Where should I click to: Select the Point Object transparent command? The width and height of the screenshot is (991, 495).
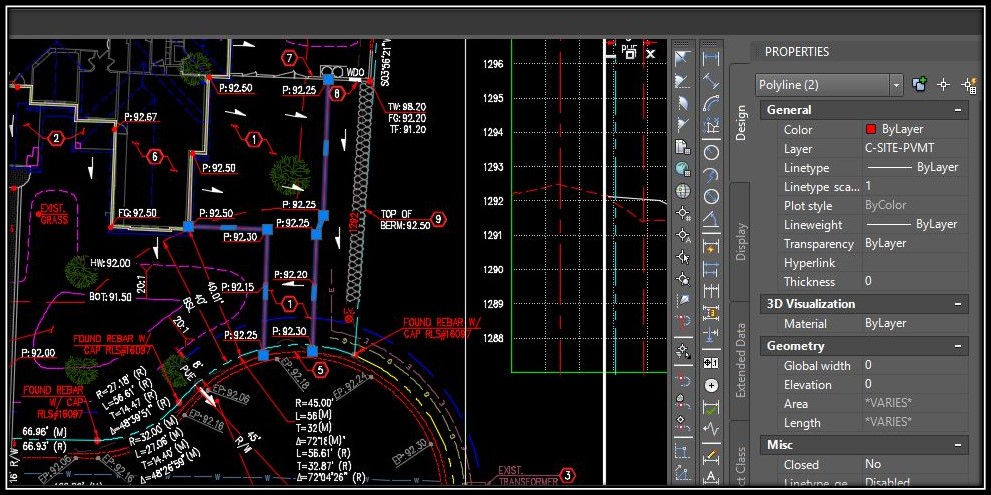click(683, 257)
